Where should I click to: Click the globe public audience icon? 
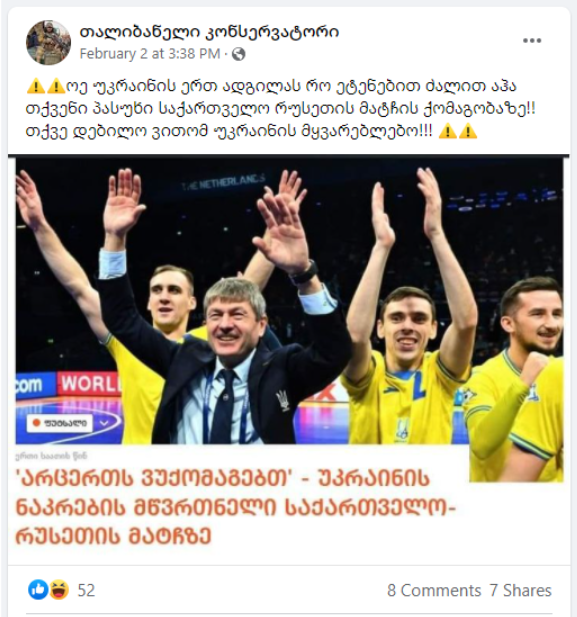tap(239, 54)
